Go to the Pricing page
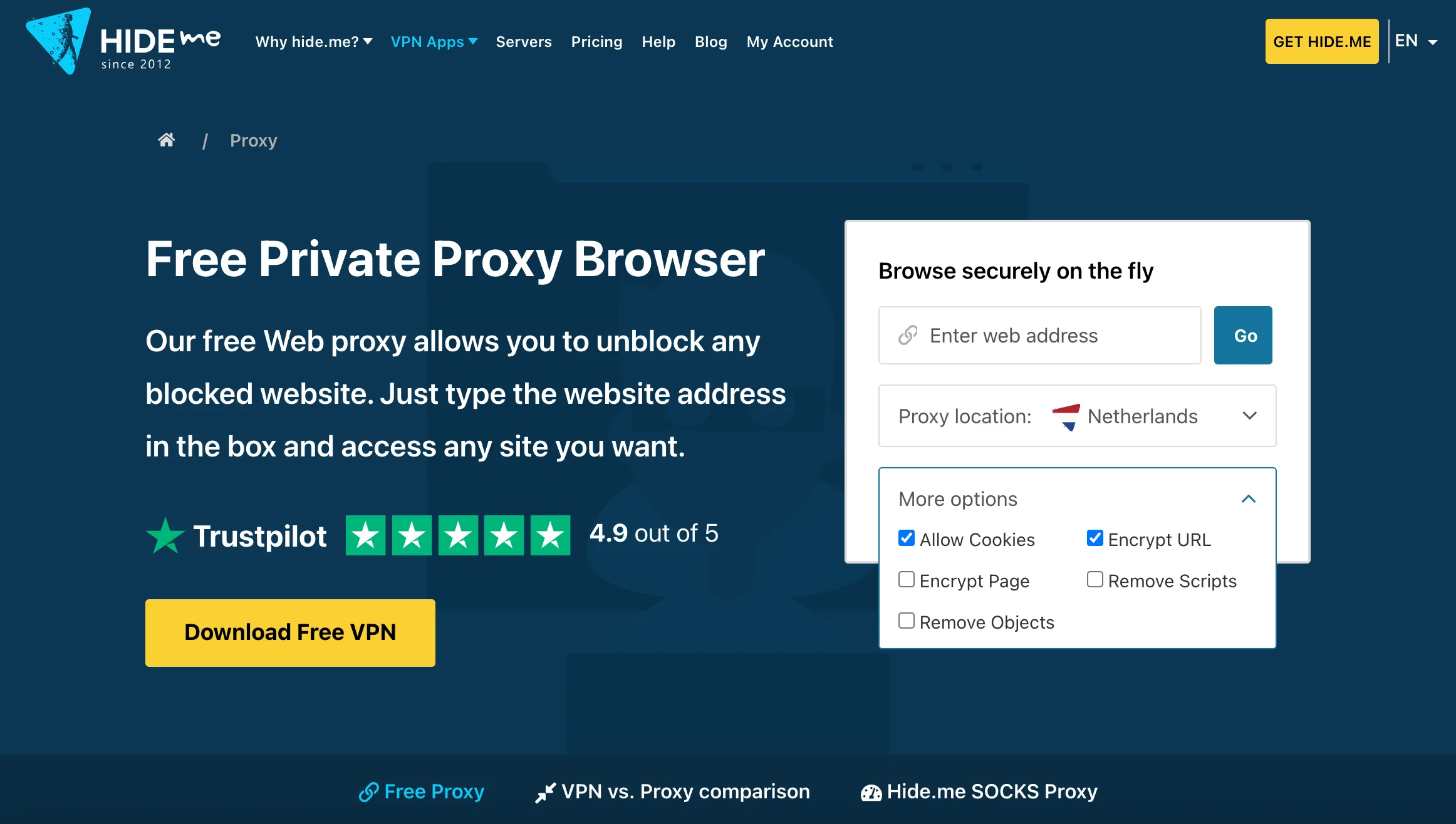 (596, 42)
